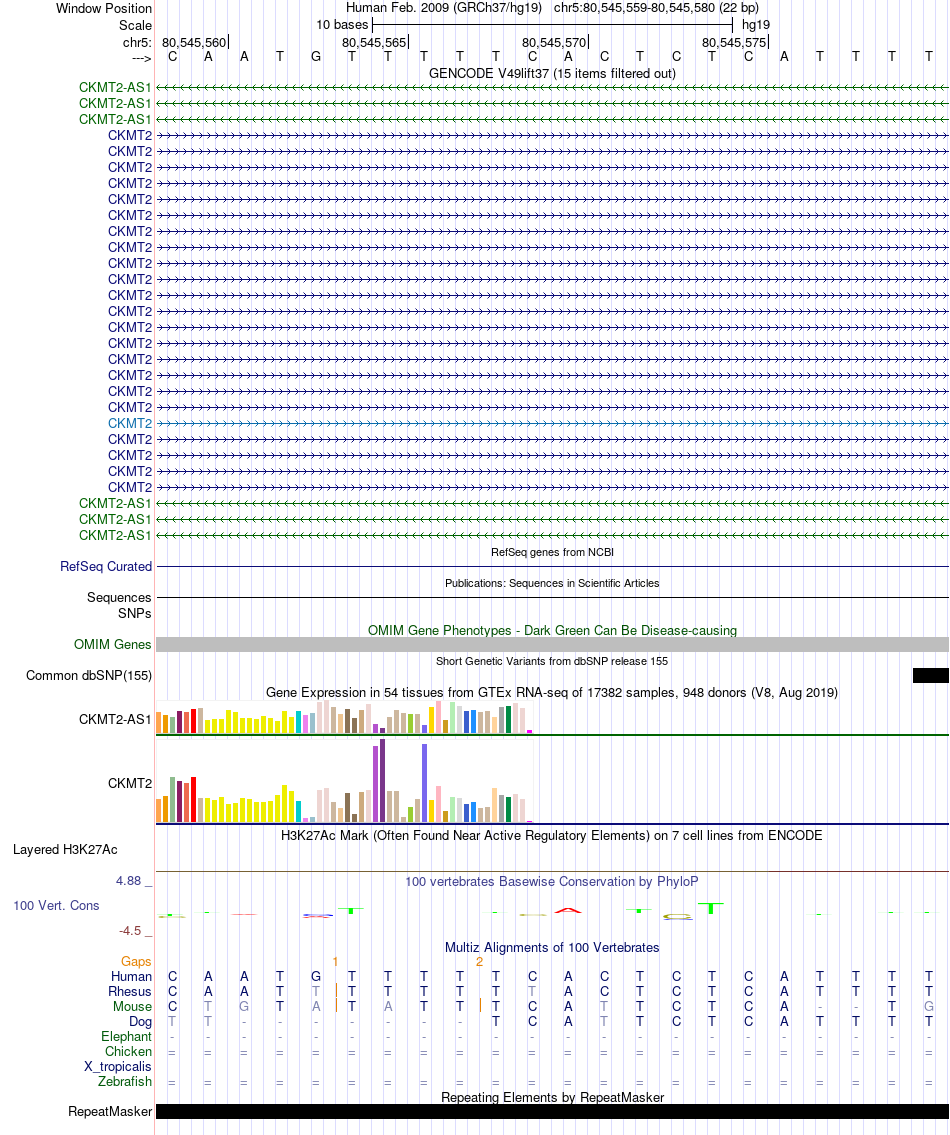
Task: Open OMIM Gene Phenotypes track title
Action: (x=552, y=630)
